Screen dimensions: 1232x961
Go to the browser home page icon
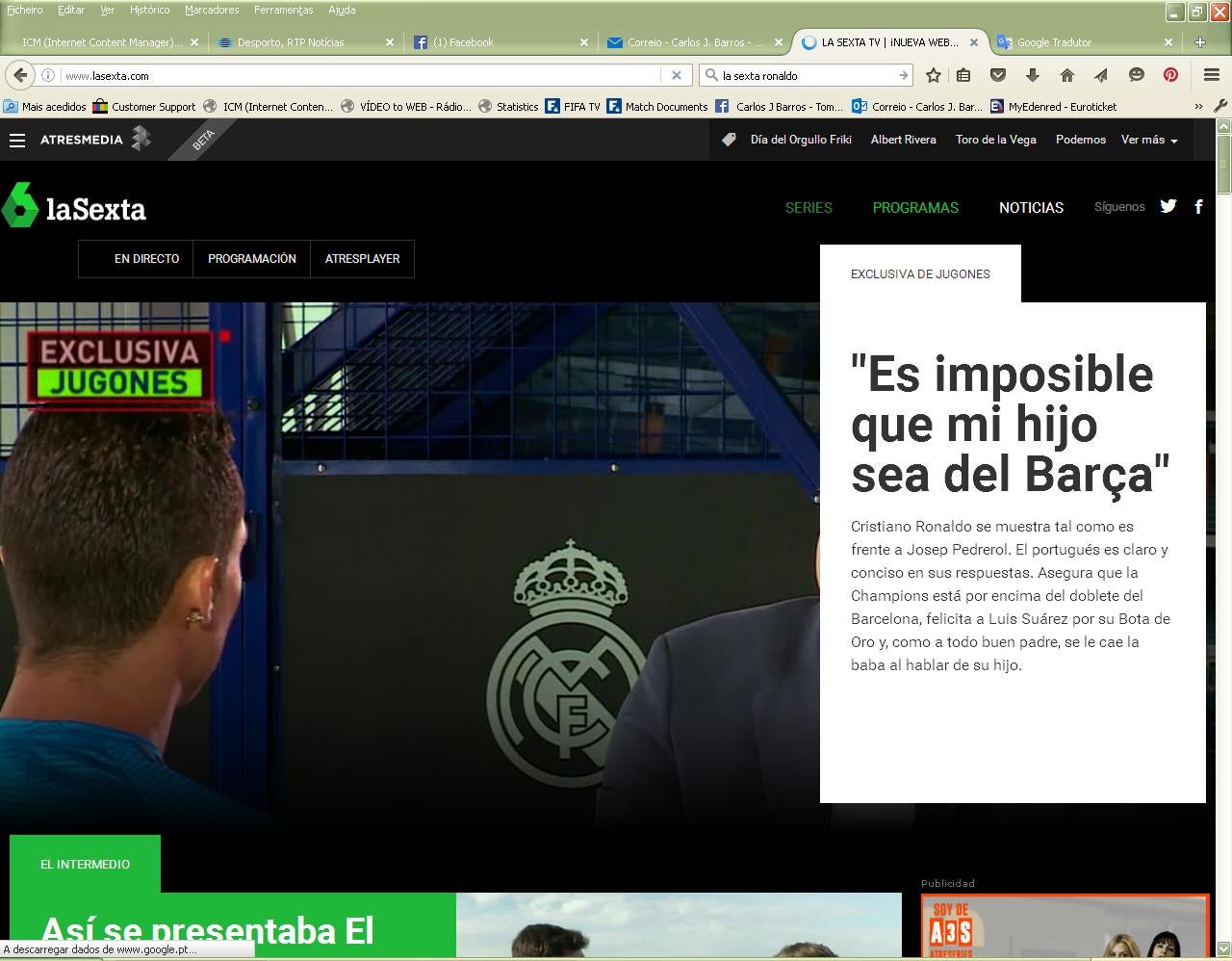[x=1066, y=75]
